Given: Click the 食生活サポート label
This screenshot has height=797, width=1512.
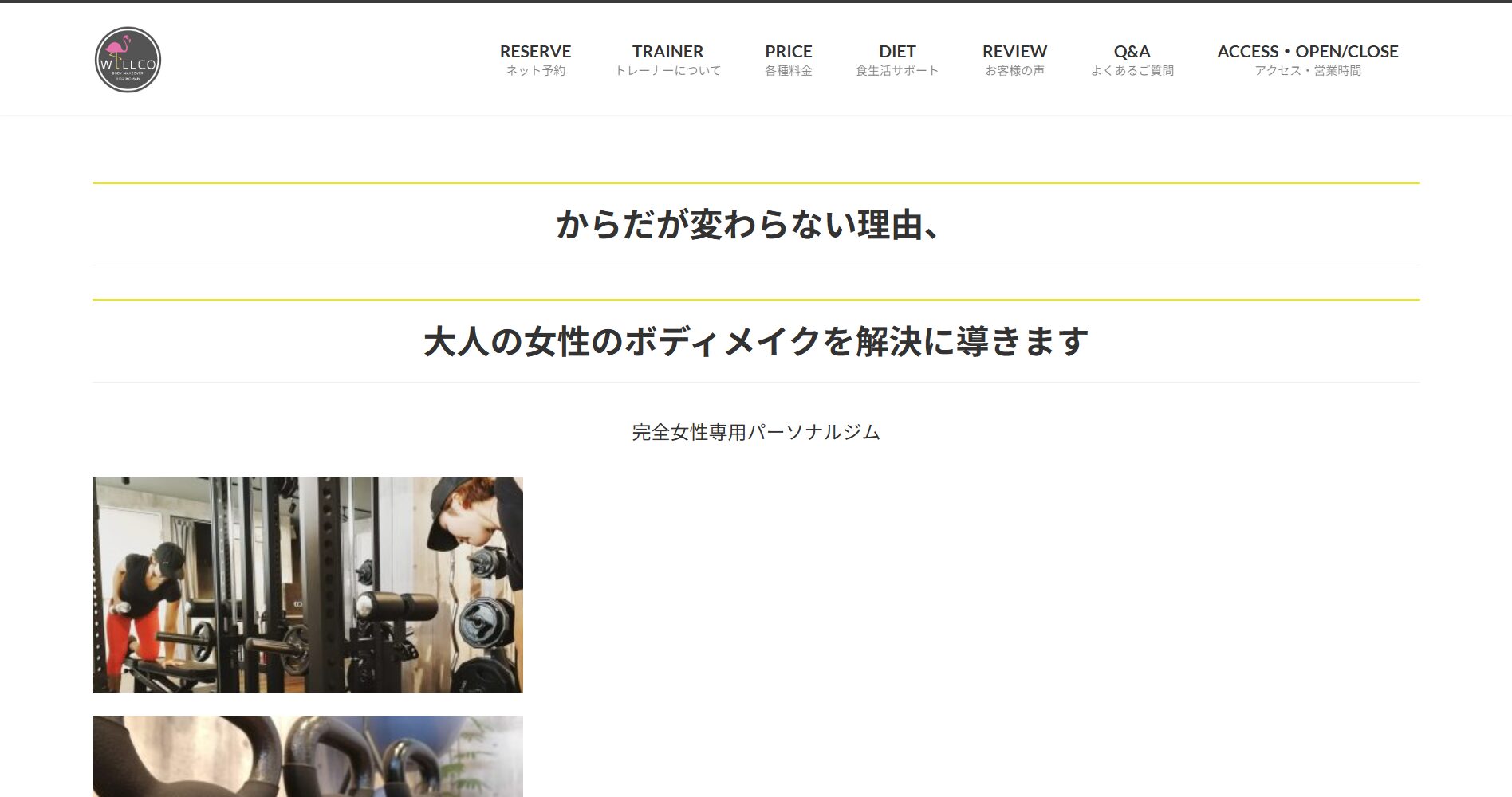Looking at the screenshot, I should coord(897,71).
